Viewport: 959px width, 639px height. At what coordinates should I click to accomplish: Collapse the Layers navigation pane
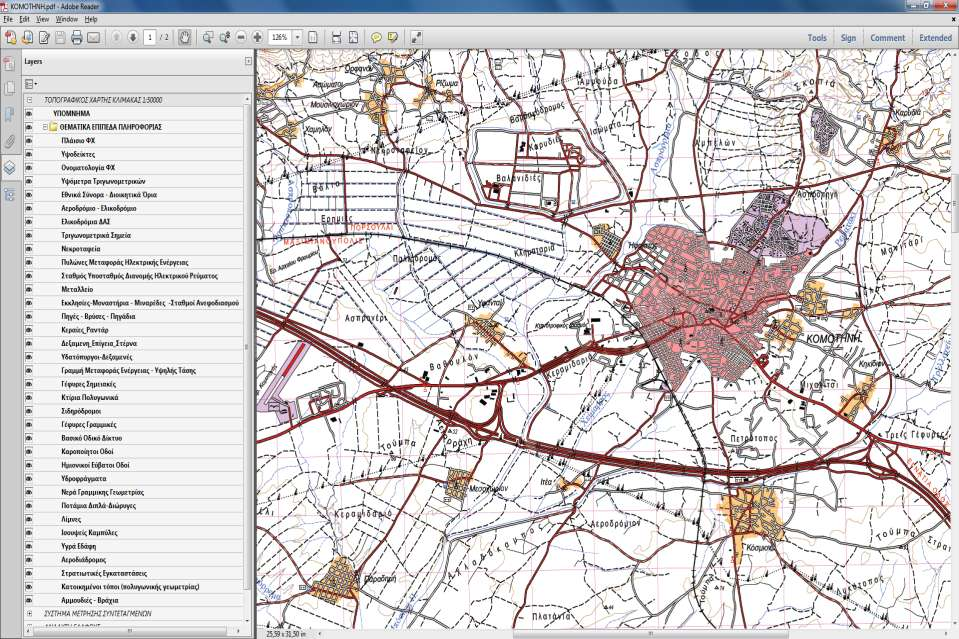coord(248,61)
